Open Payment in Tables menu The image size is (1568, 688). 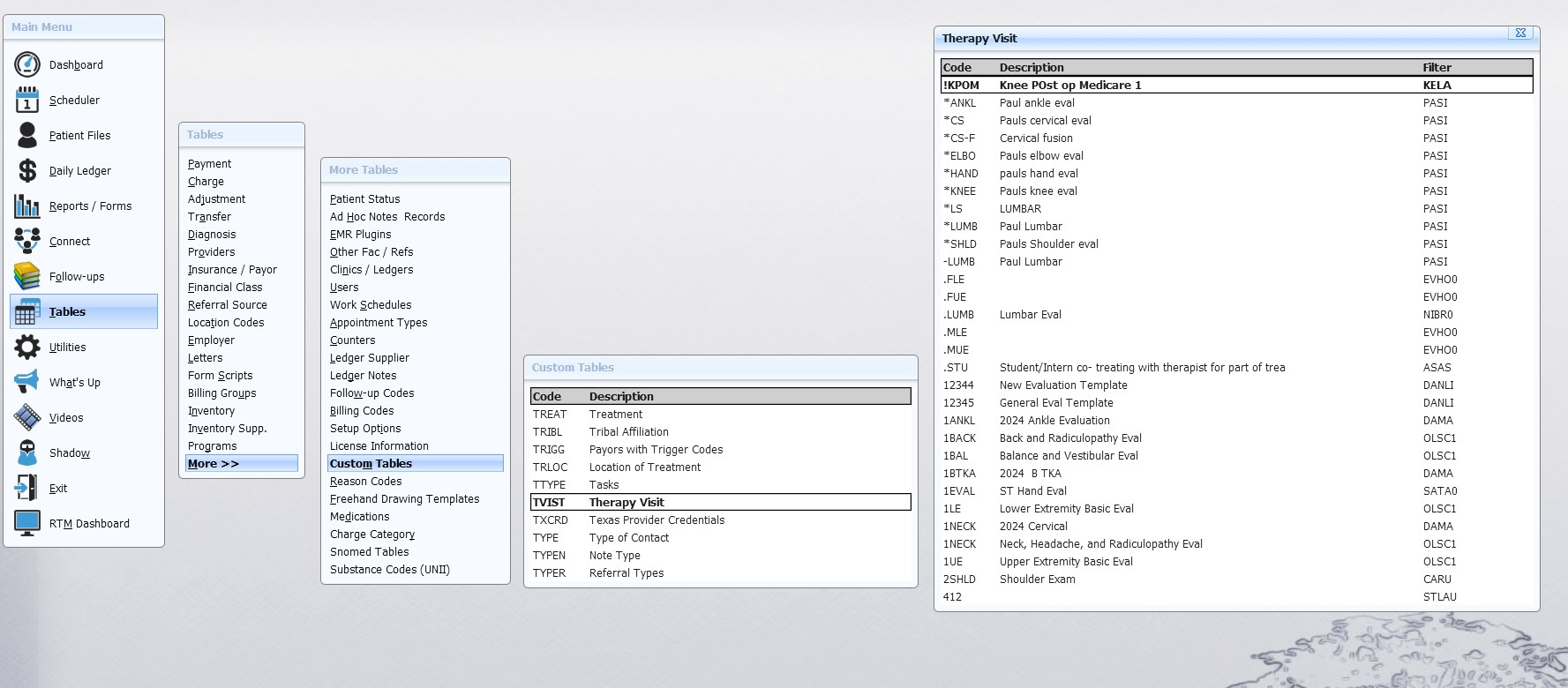point(210,164)
